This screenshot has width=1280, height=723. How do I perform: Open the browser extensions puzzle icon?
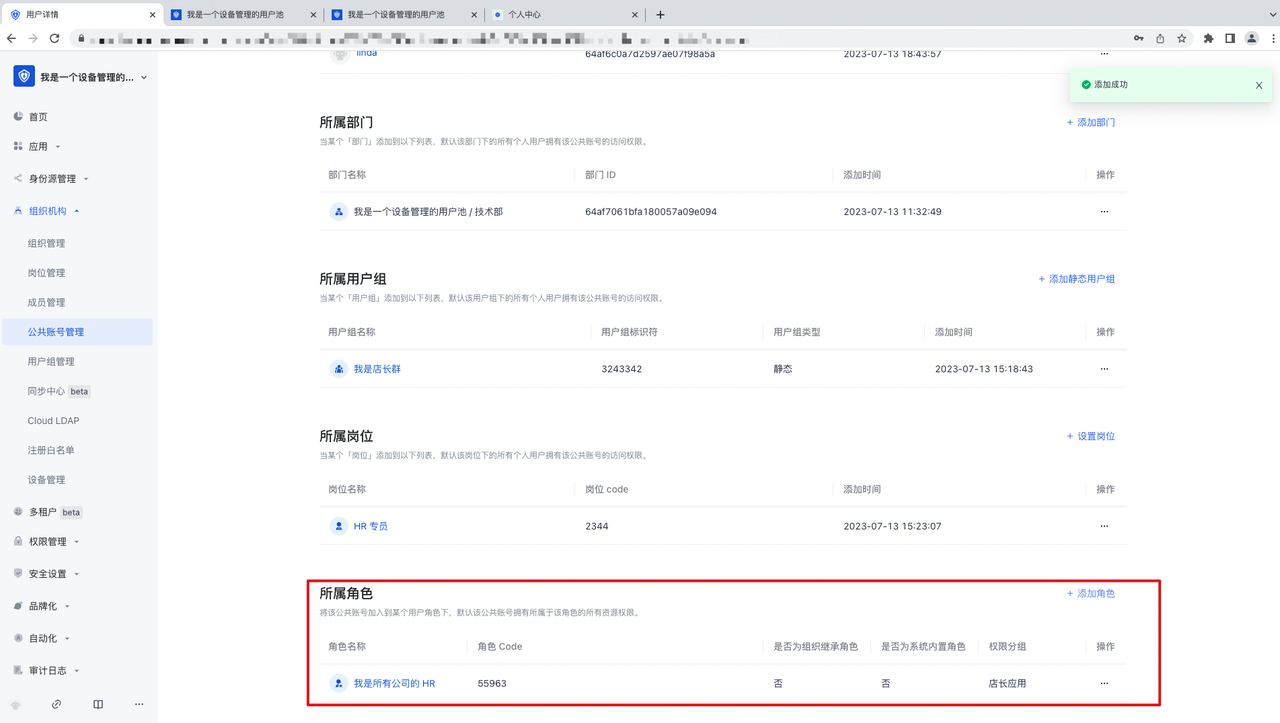tap(1208, 38)
